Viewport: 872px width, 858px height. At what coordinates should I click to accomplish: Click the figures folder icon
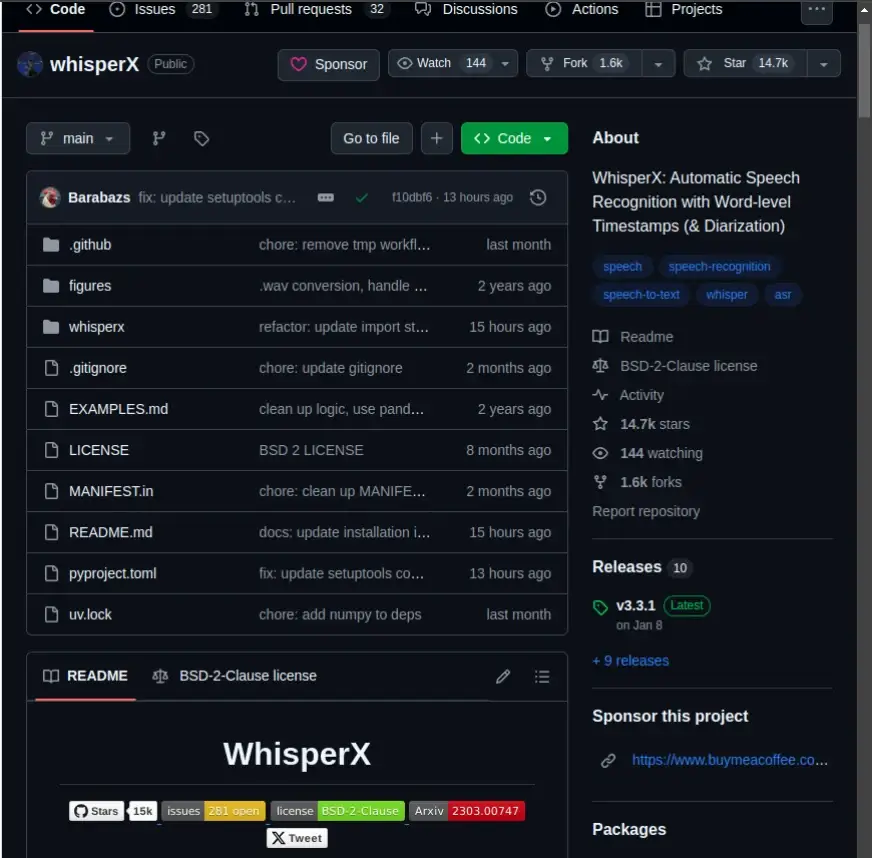51,286
